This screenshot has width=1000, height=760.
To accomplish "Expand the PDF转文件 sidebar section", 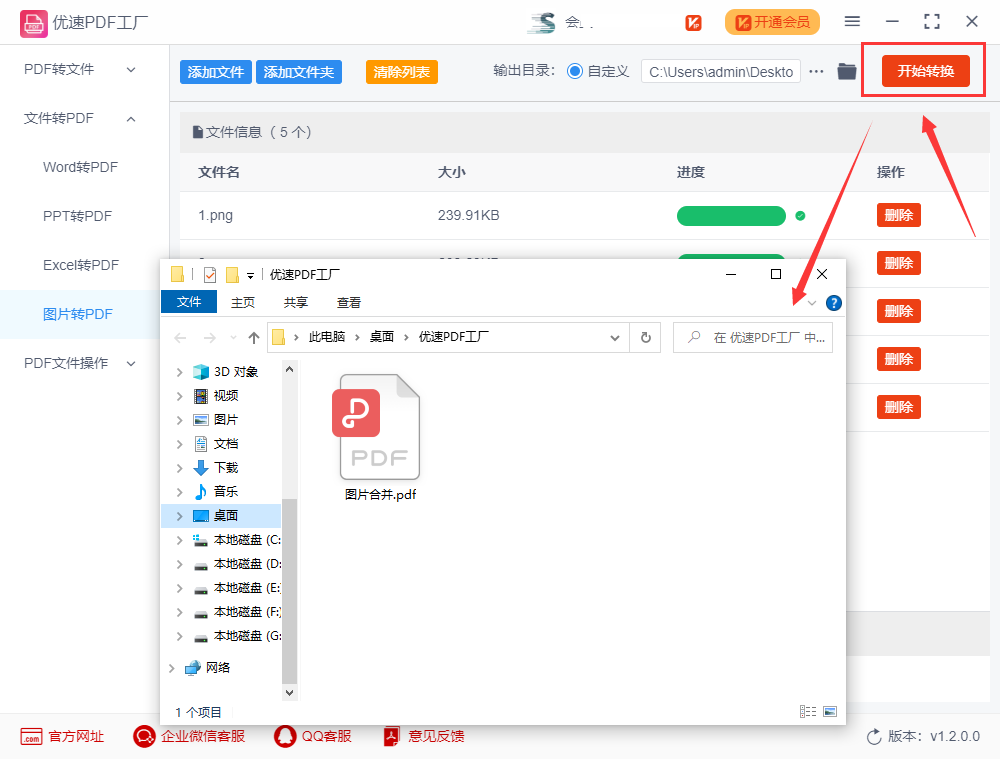I will 80,69.
